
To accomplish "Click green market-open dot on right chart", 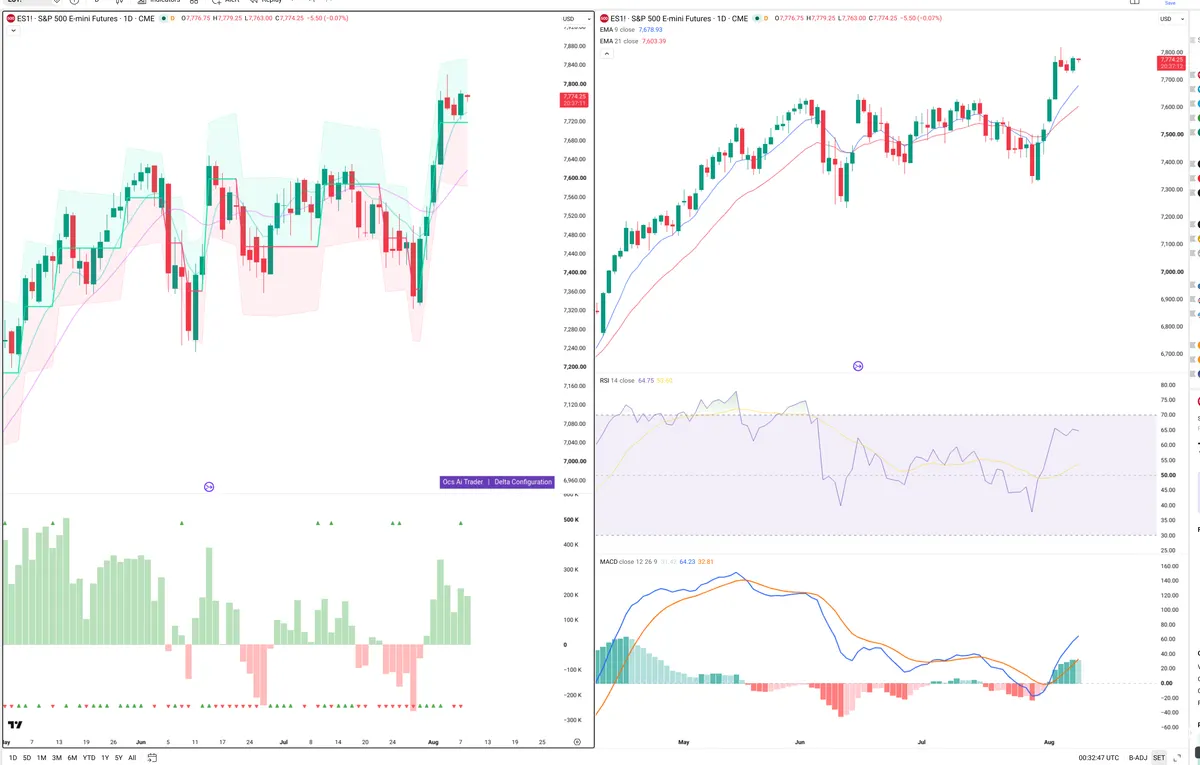I will pyautogui.click(x=759, y=18).
